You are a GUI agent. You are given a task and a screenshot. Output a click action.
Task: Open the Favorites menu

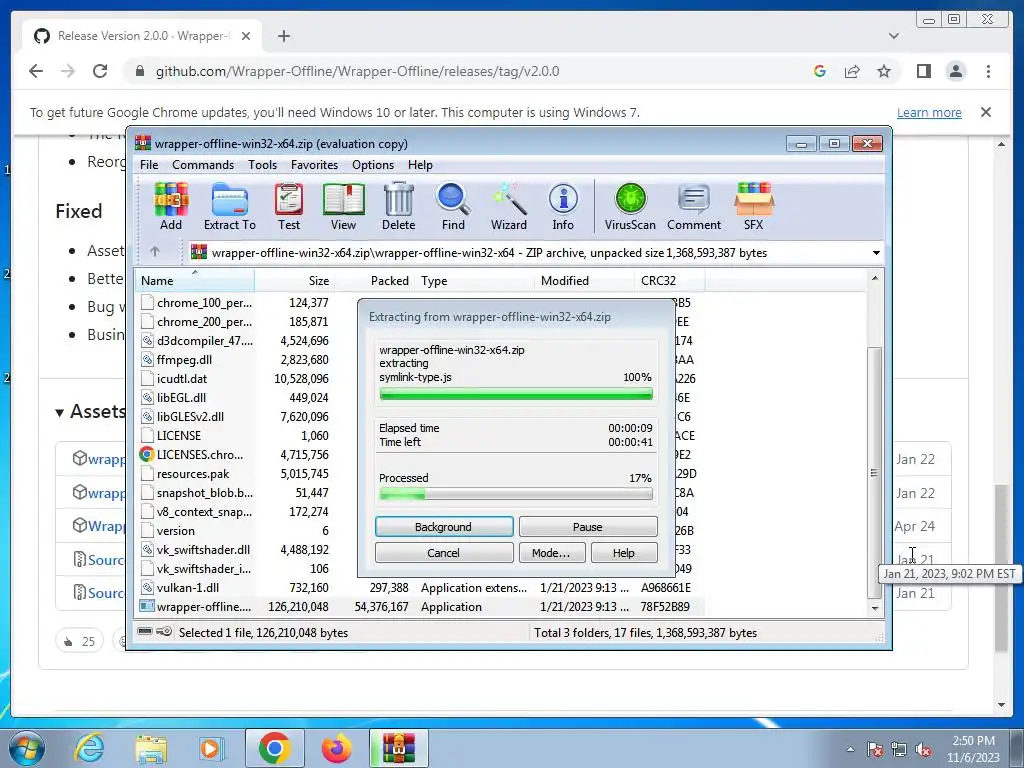pos(314,165)
